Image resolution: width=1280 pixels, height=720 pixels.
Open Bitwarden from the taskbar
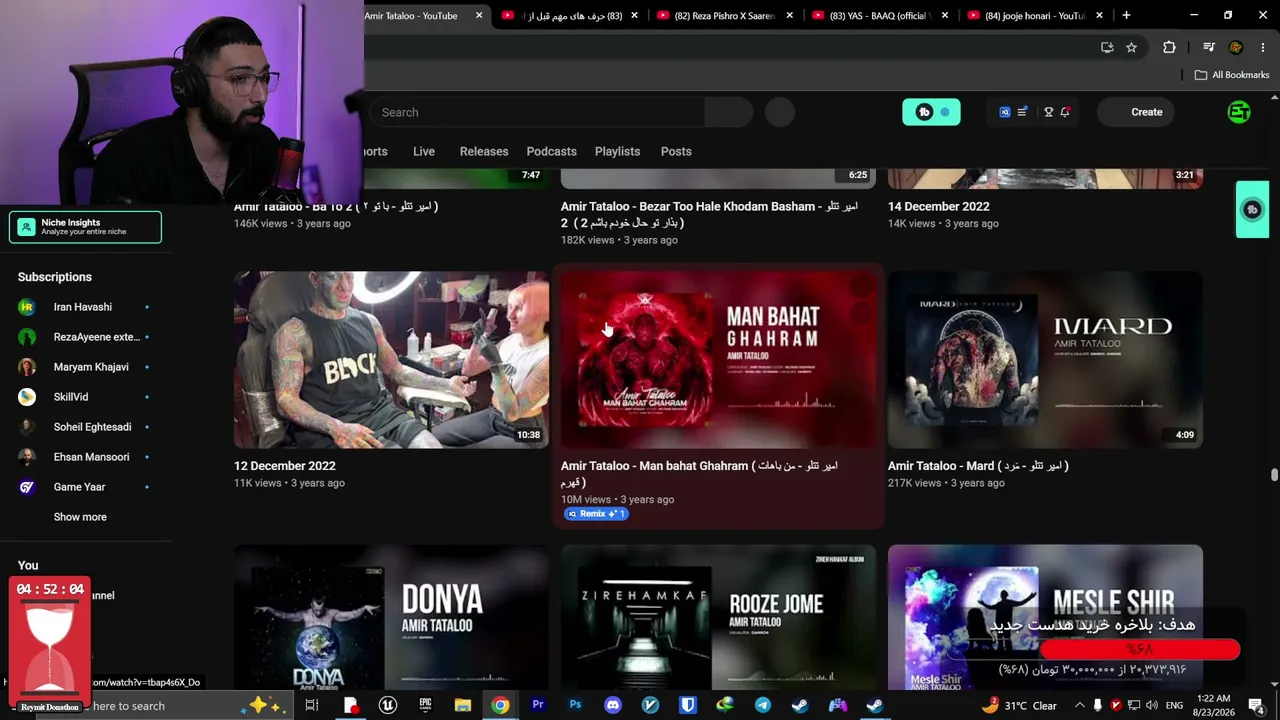point(688,705)
